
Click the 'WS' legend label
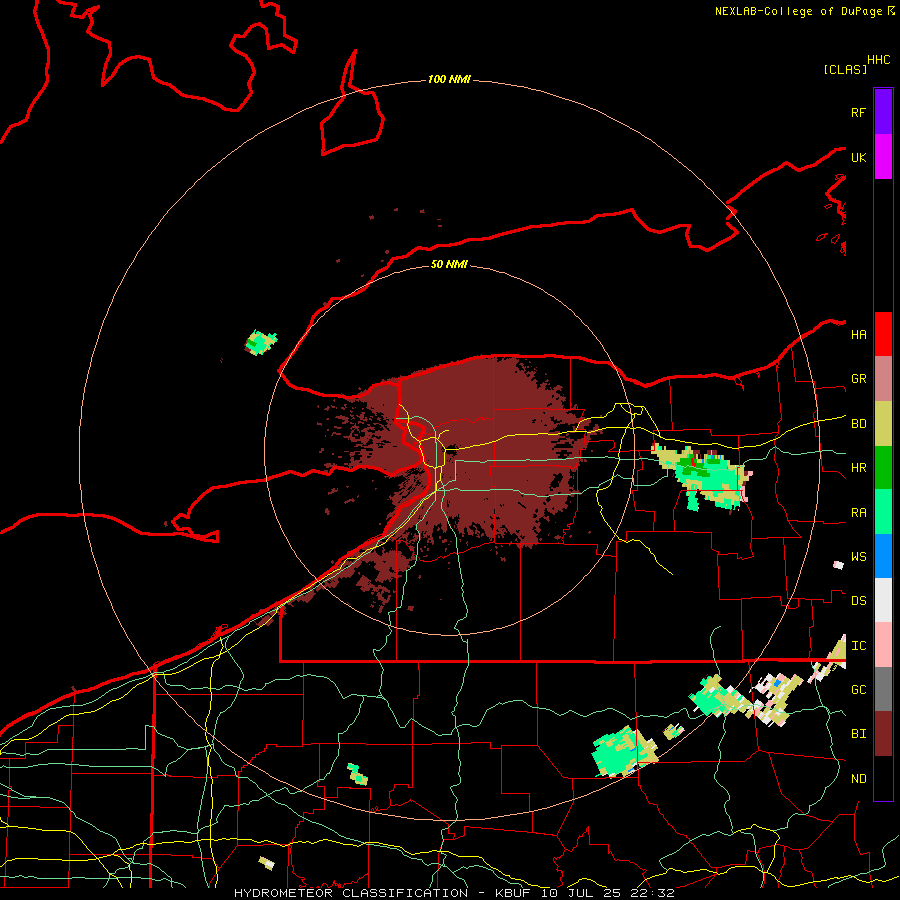[859, 557]
